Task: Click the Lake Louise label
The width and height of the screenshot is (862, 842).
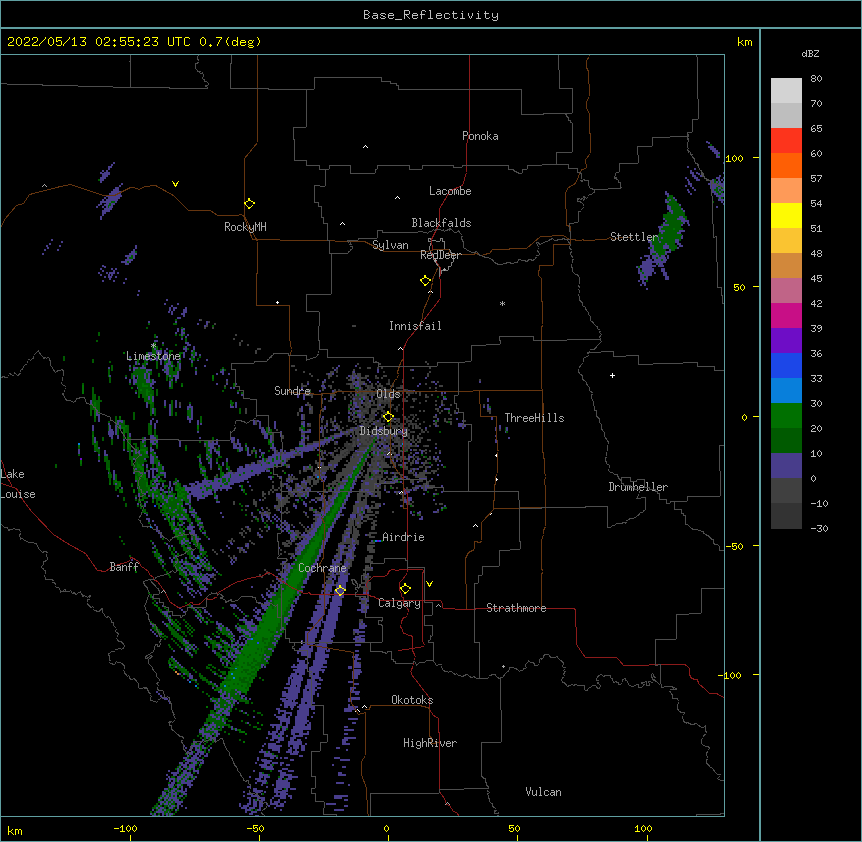Action: [x=18, y=484]
